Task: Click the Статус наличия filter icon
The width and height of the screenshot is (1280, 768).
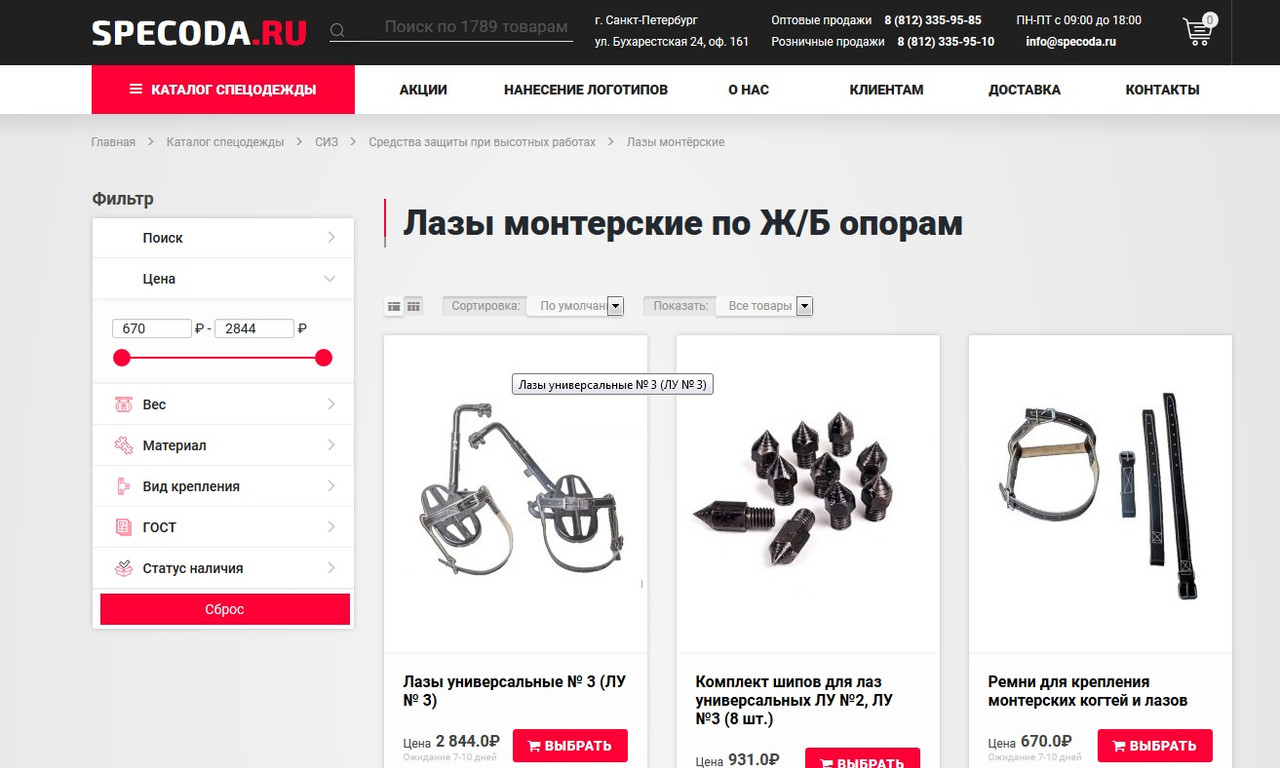Action: click(123, 568)
